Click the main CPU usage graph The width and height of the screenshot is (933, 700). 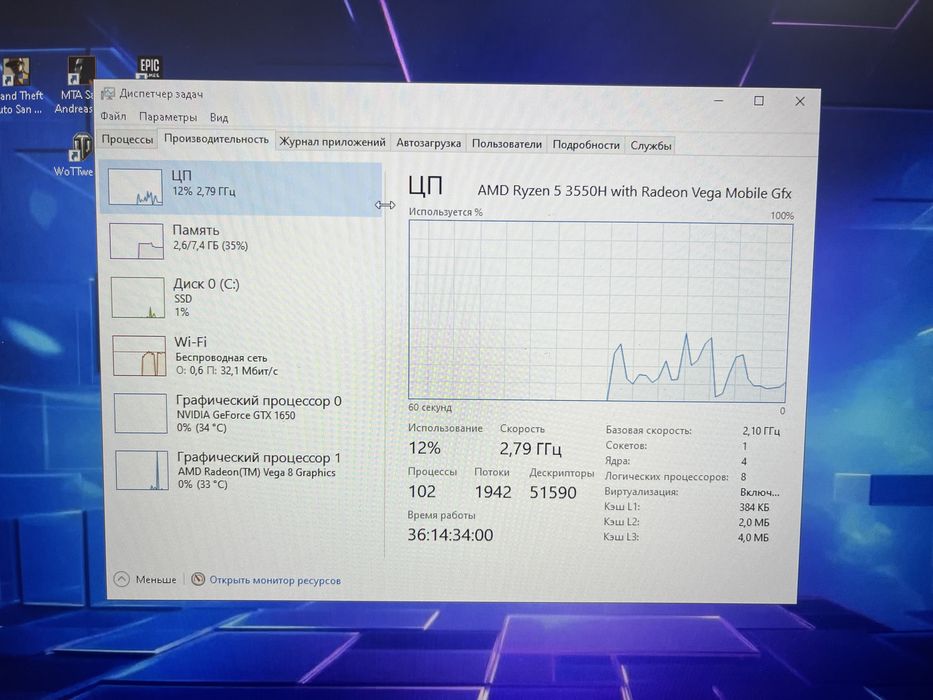click(x=600, y=311)
